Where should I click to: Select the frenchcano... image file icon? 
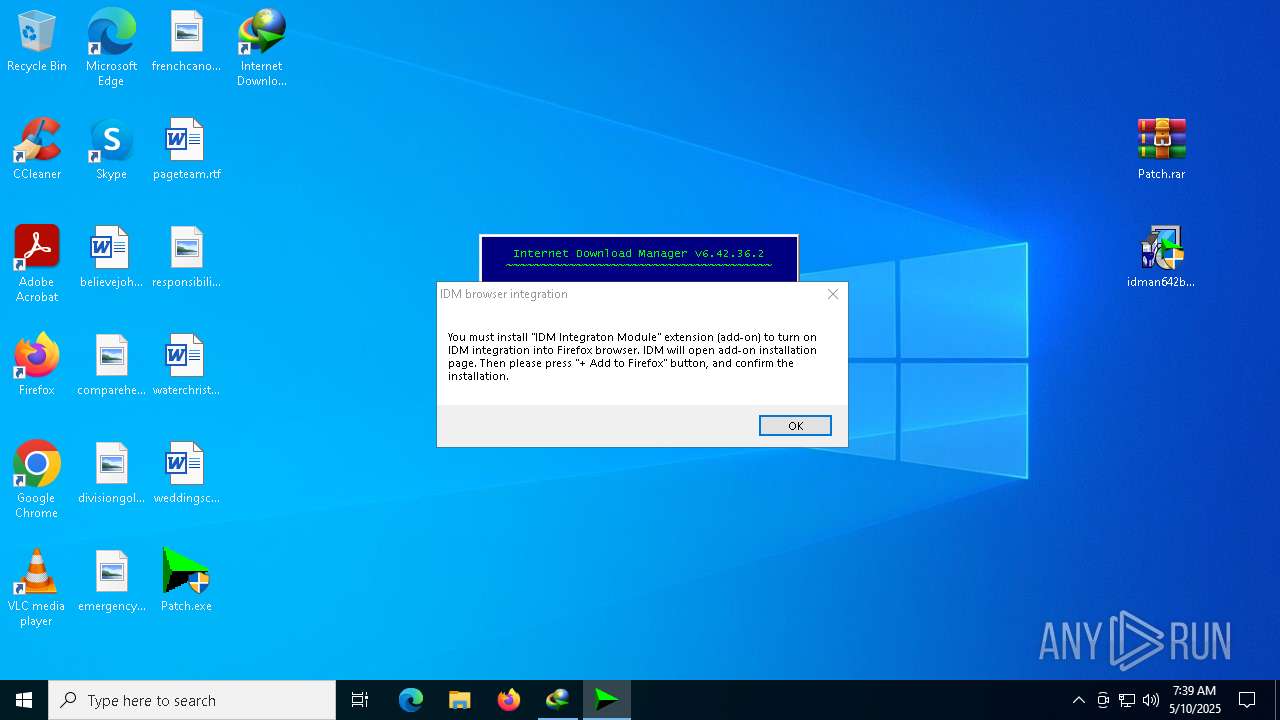tap(186, 42)
